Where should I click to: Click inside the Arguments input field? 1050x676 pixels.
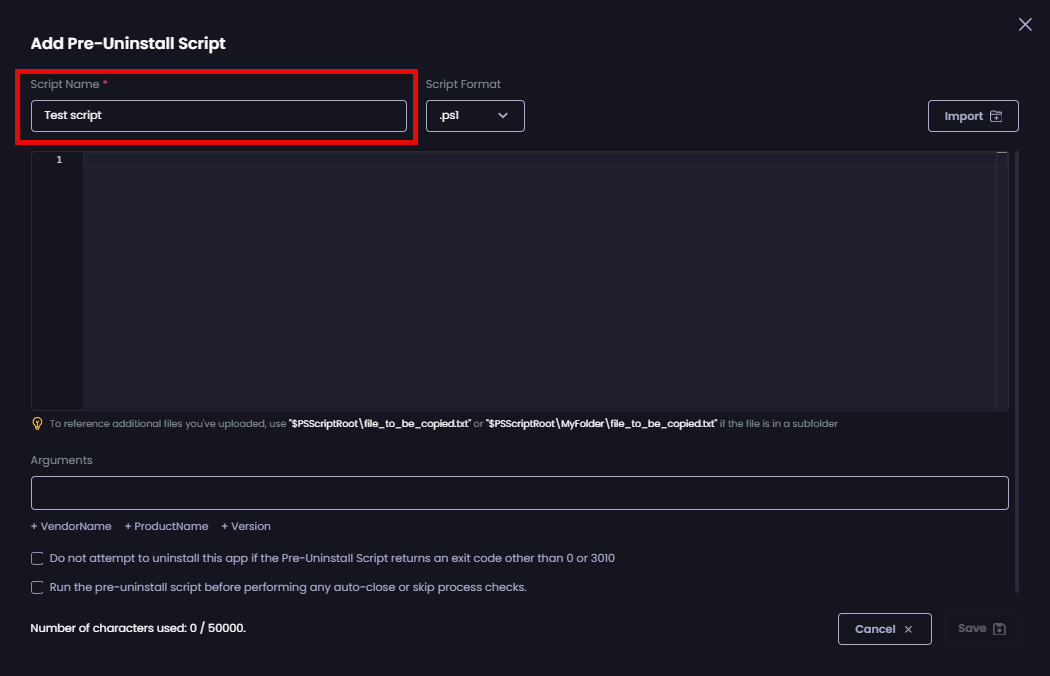coord(519,493)
